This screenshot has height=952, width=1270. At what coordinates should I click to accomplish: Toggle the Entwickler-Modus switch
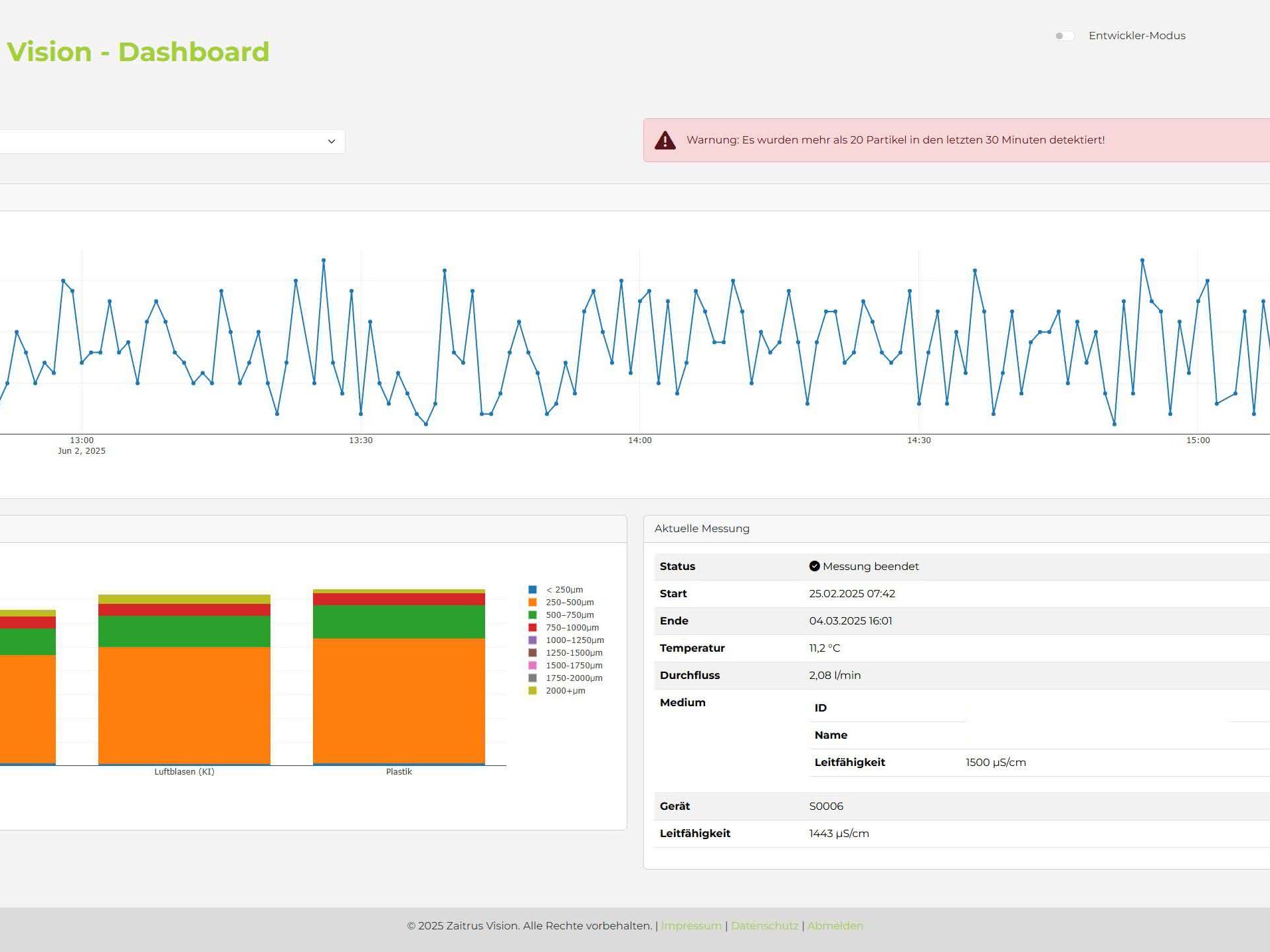point(1064,36)
